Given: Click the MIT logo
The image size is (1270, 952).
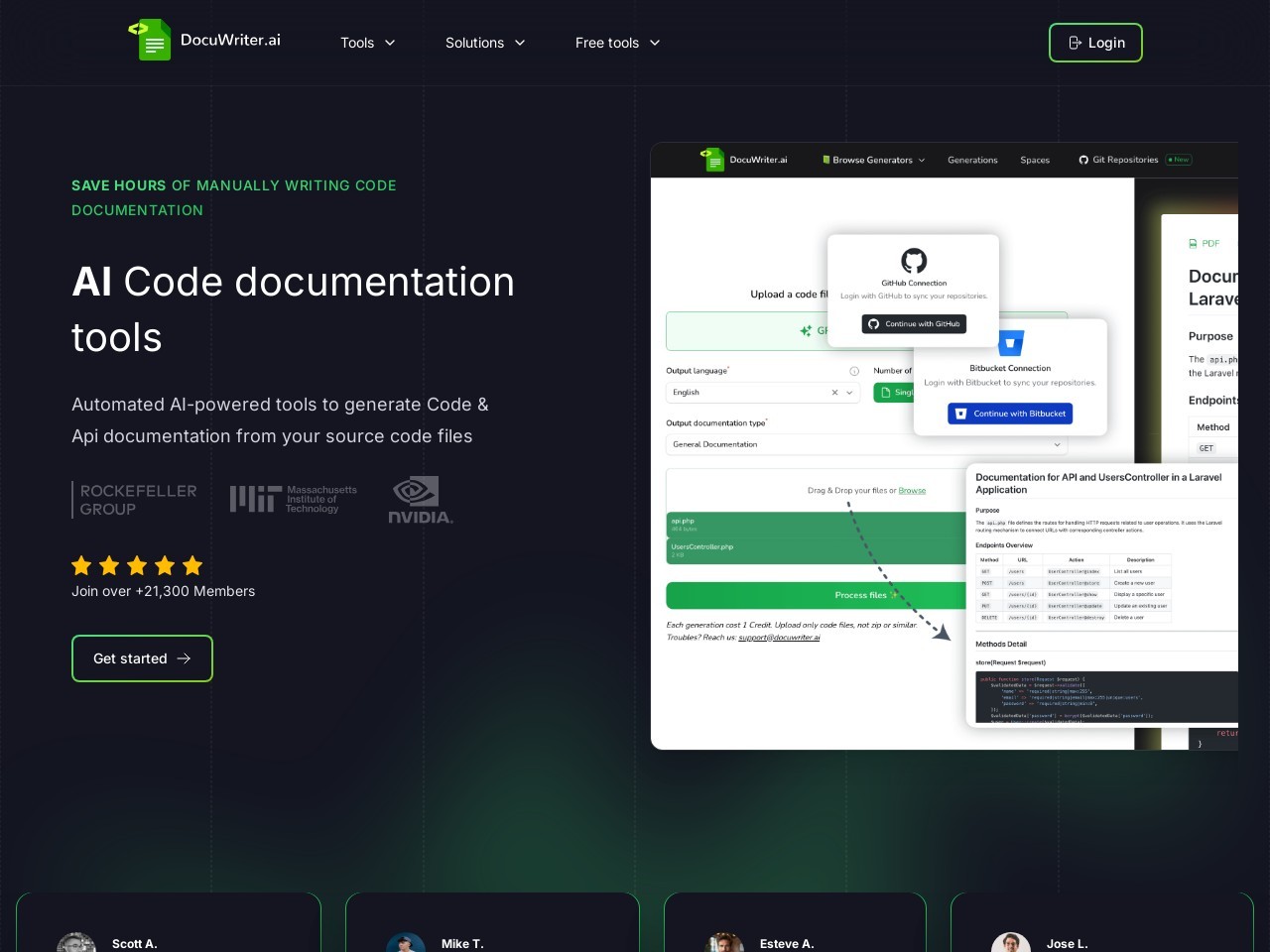Looking at the screenshot, I should [x=294, y=498].
